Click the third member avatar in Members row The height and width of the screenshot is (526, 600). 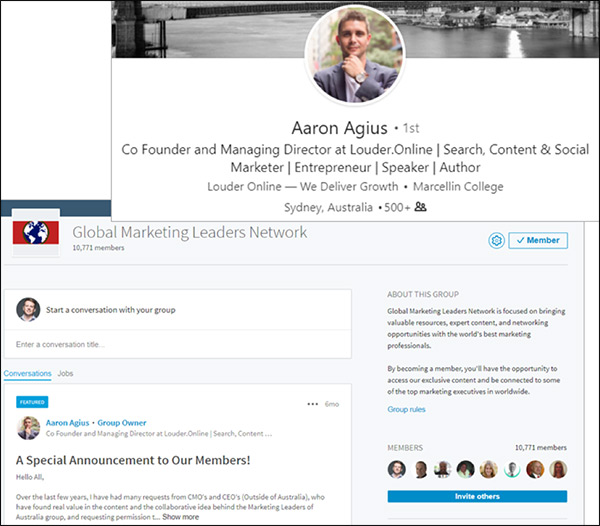click(x=443, y=469)
